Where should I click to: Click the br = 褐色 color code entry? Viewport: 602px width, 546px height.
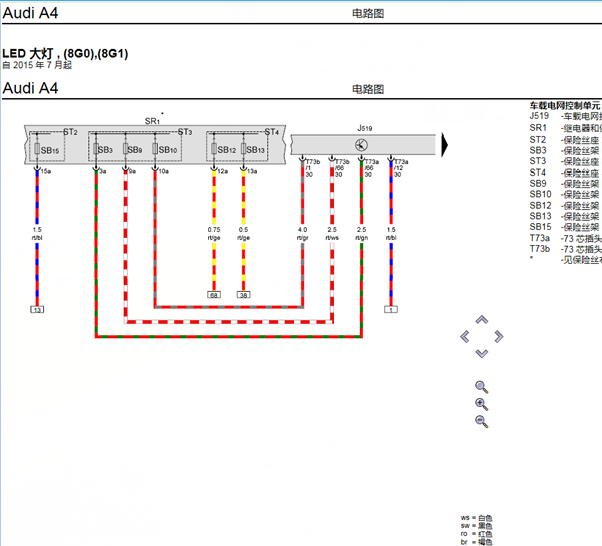tap(476, 542)
